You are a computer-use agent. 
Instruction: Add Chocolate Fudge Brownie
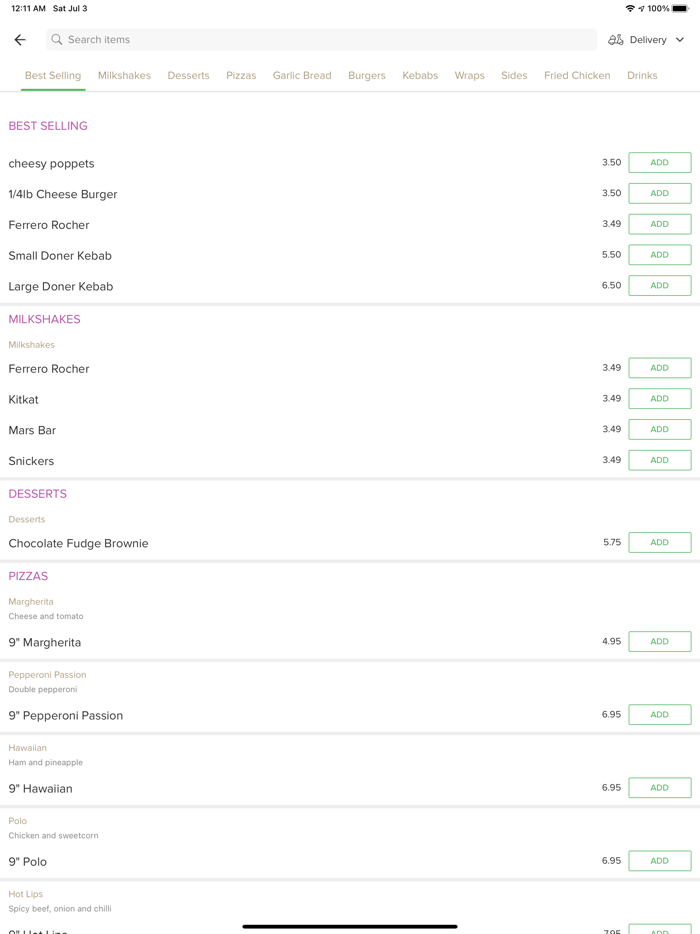(659, 543)
